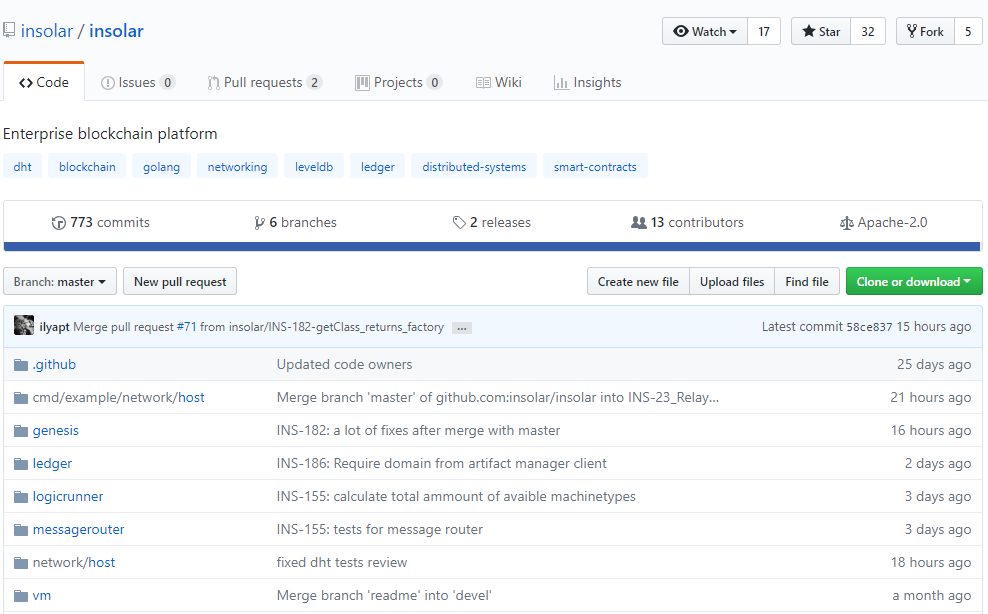Screen dimensions: 988x614
Task: Switch to the Code tab
Action: coord(43,83)
